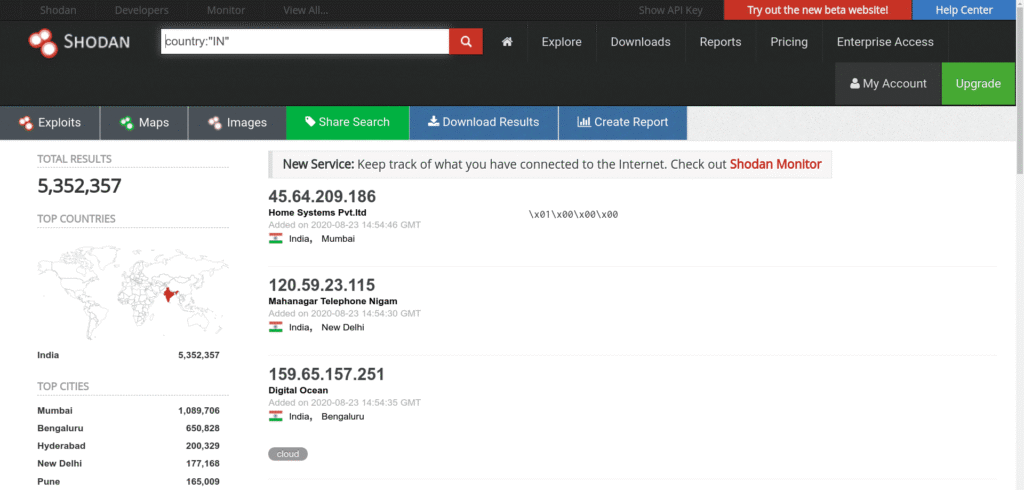Open Enterprise Access page
This screenshot has height=490, width=1024.
pyautogui.click(x=885, y=42)
